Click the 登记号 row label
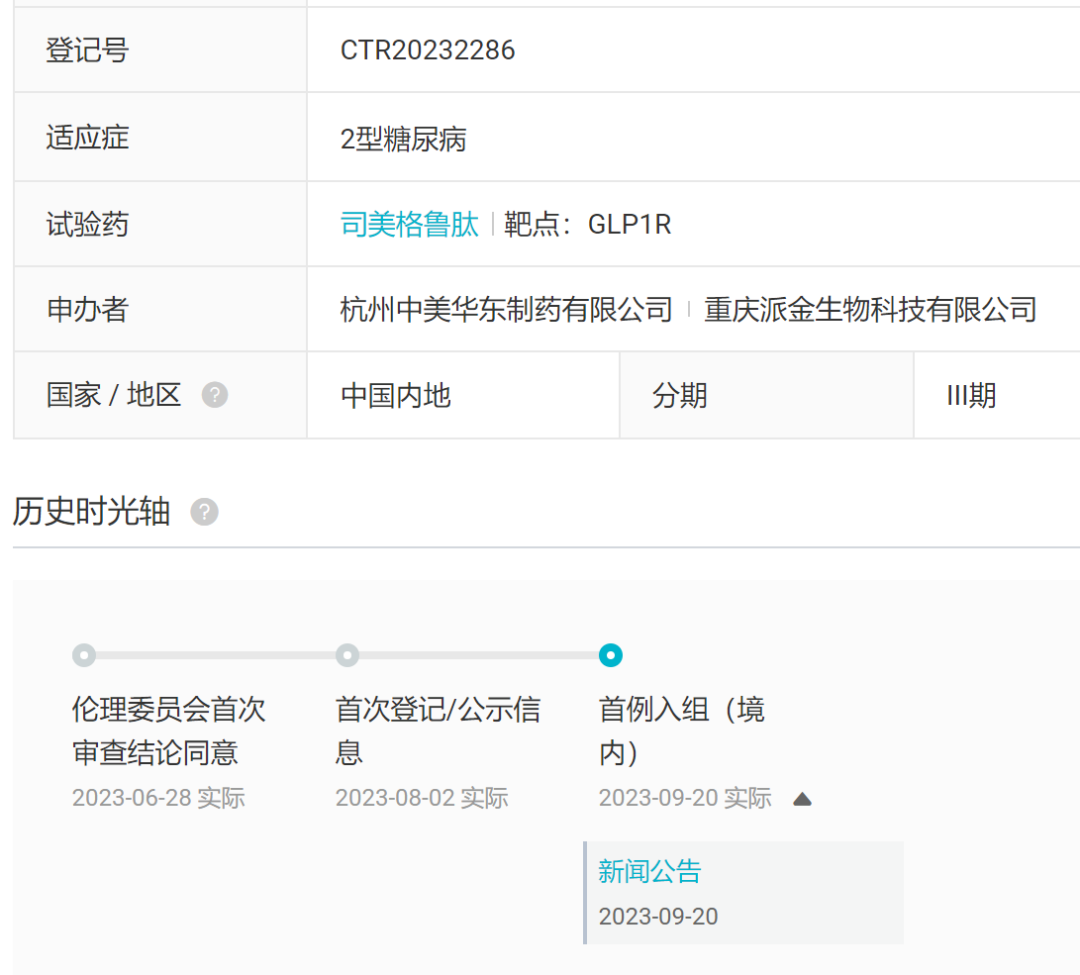The height and width of the screenshot is (975, 1080). pyautogui.click(x=87, y=50)
